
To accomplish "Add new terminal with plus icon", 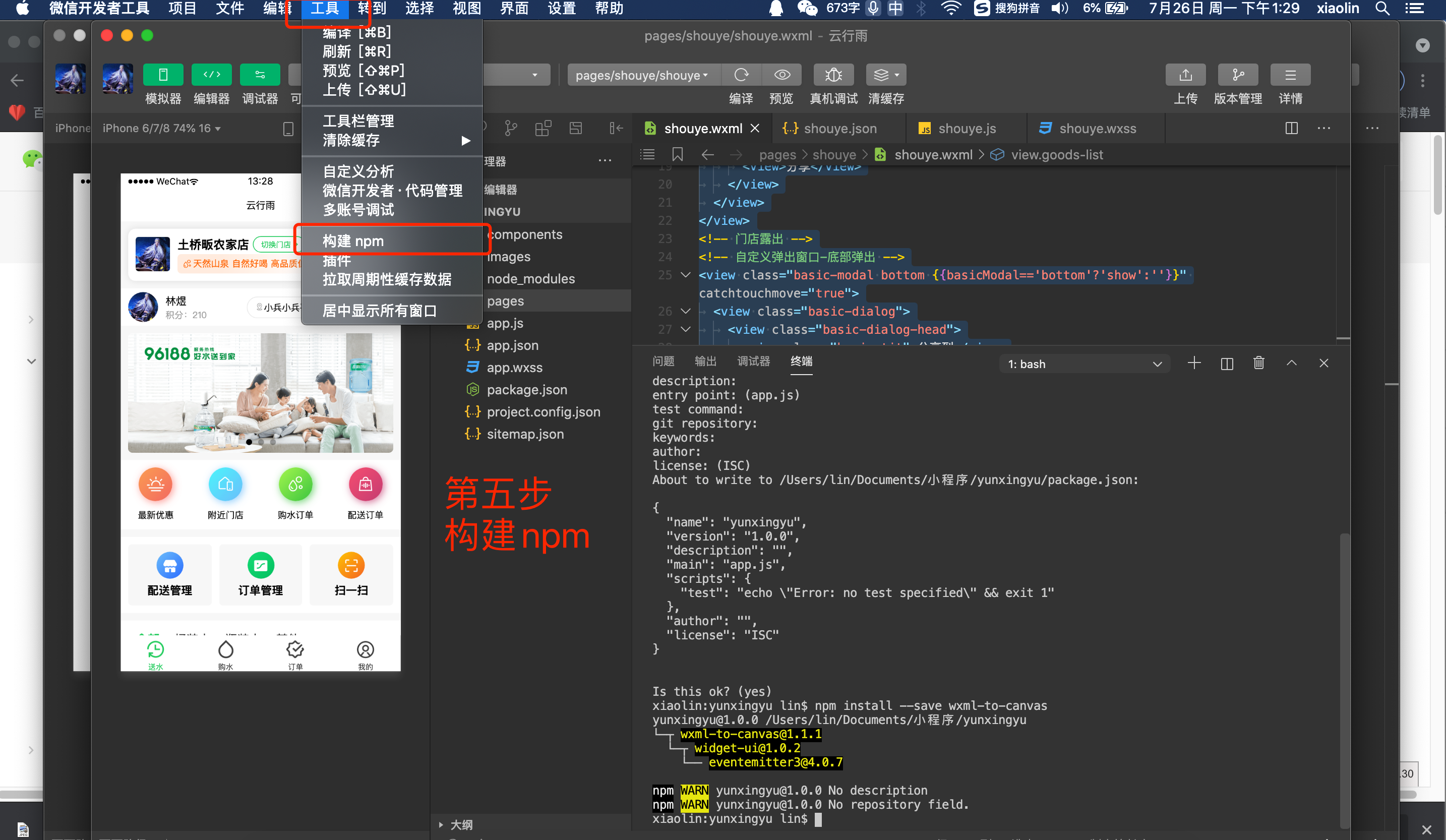I will click(1193, 363).
